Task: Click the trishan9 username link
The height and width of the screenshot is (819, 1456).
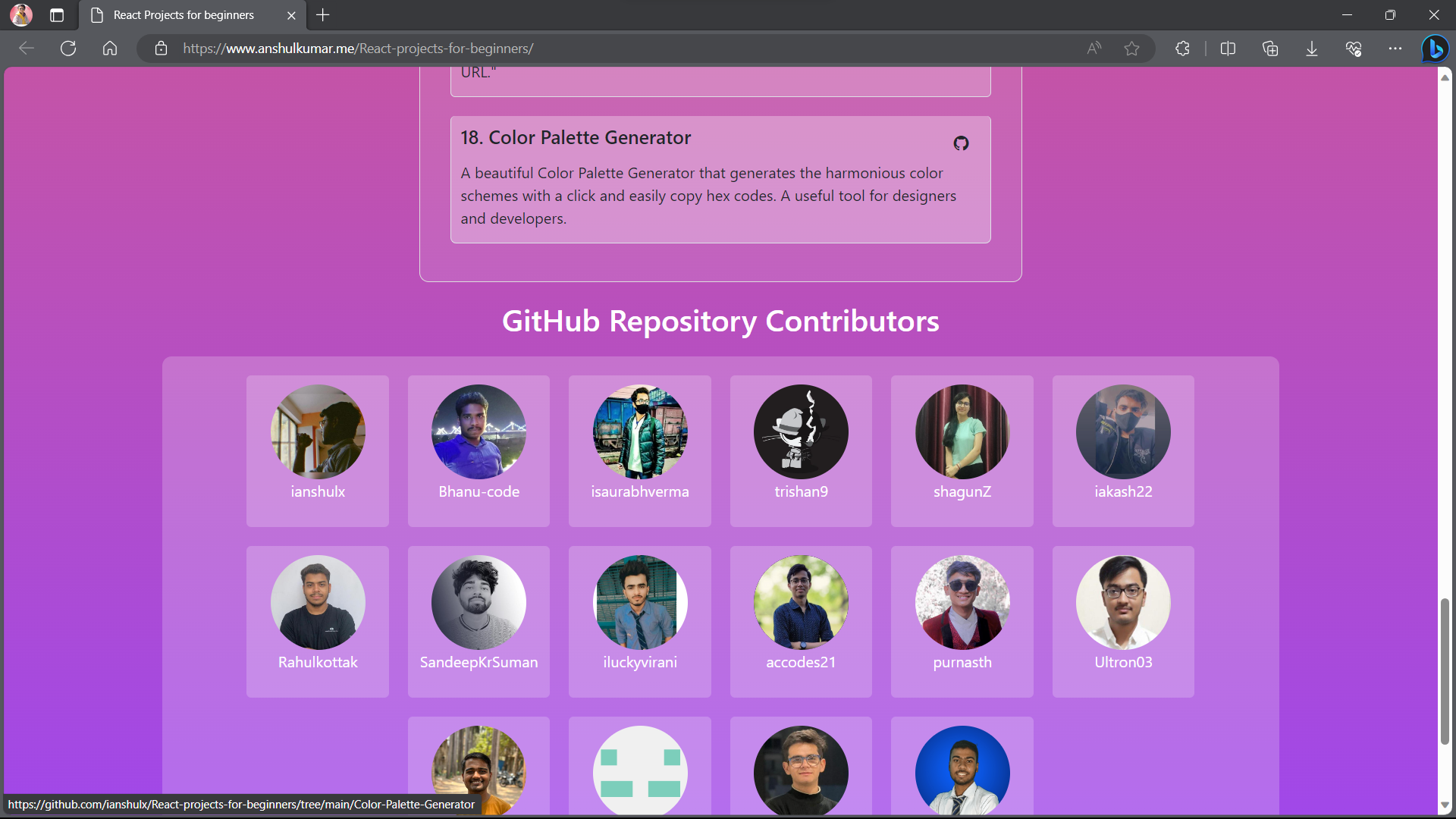Action: coord(801,491)
